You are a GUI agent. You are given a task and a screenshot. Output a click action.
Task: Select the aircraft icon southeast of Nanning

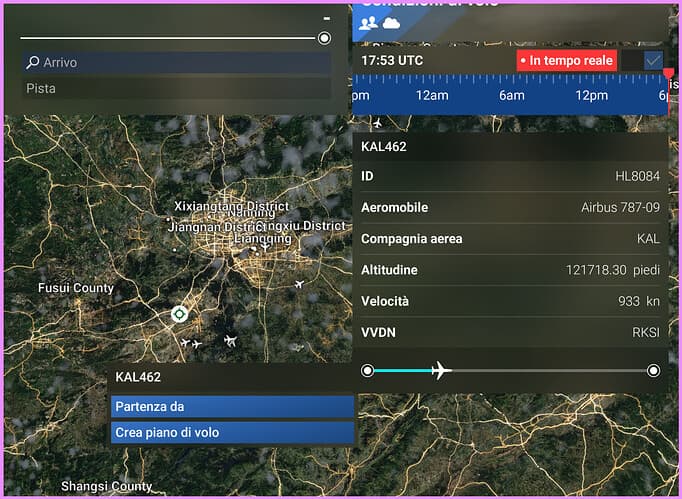coord(299,286)
